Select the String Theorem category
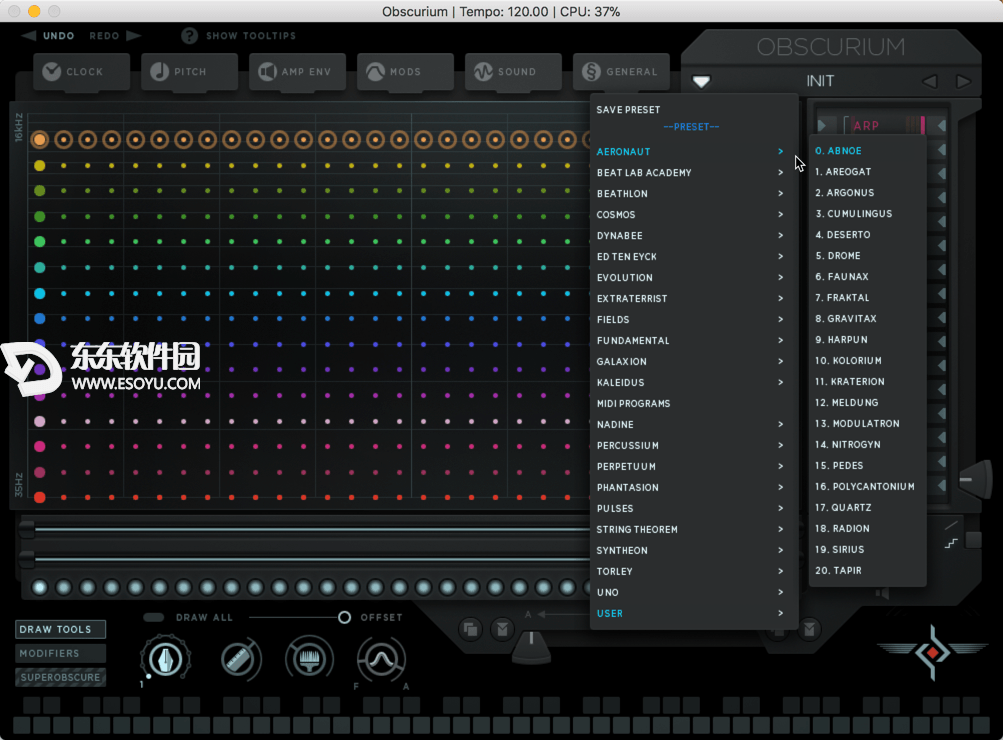Image resolution: width=1003 pixels, height=740 pixels. point(693,530)
